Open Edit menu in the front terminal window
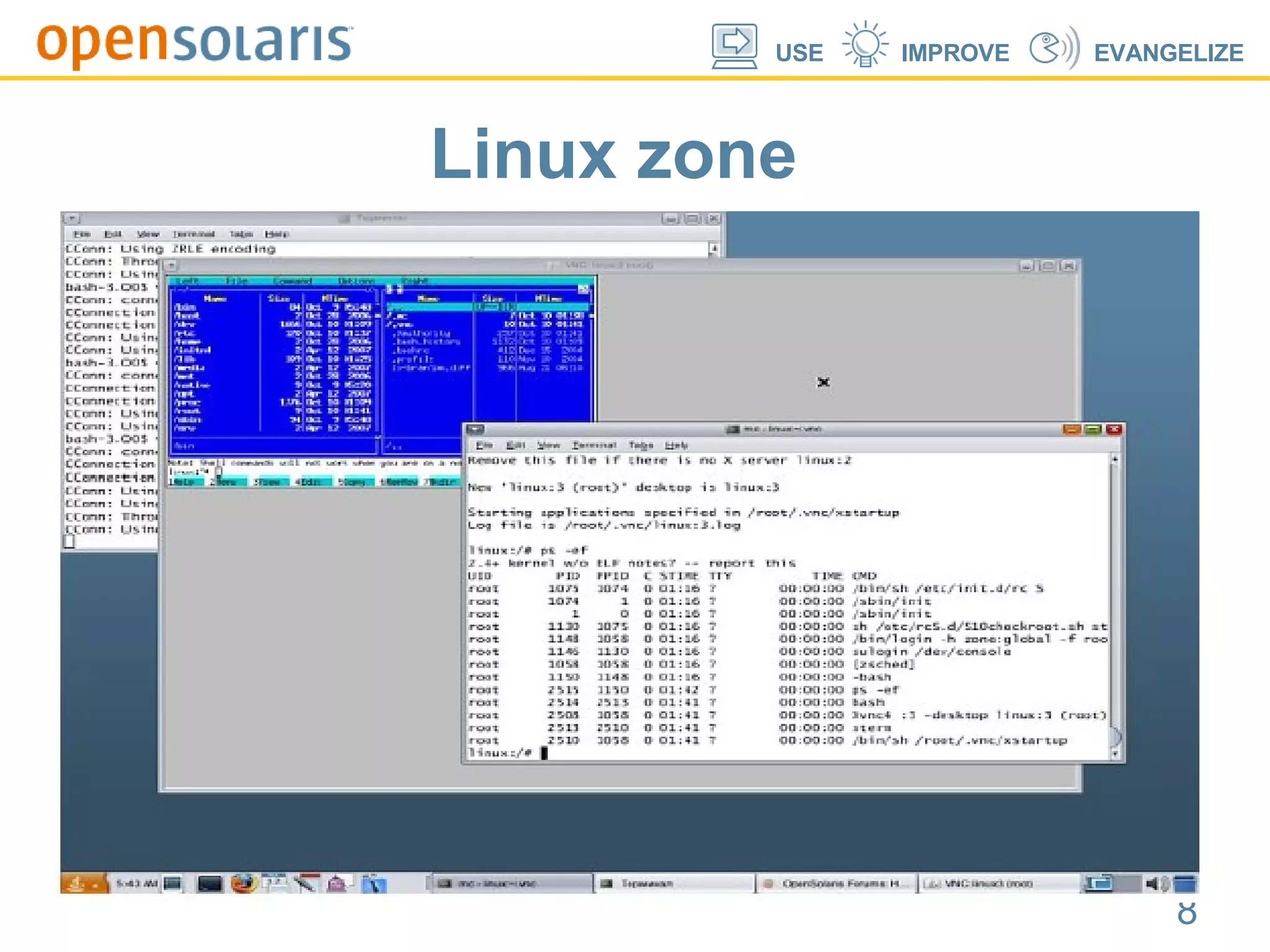This screenshot has width=1270, height=952. (x=515, y=445)
